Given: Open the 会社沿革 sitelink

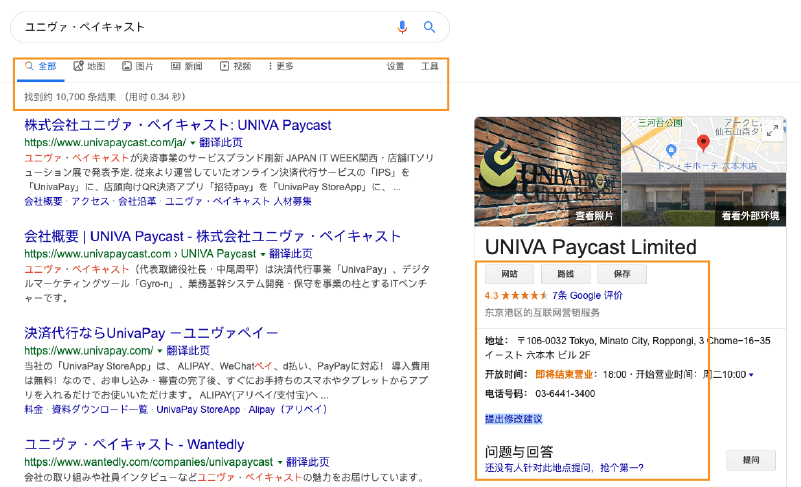Looking at the screenshot, I should tap(137, 201).
